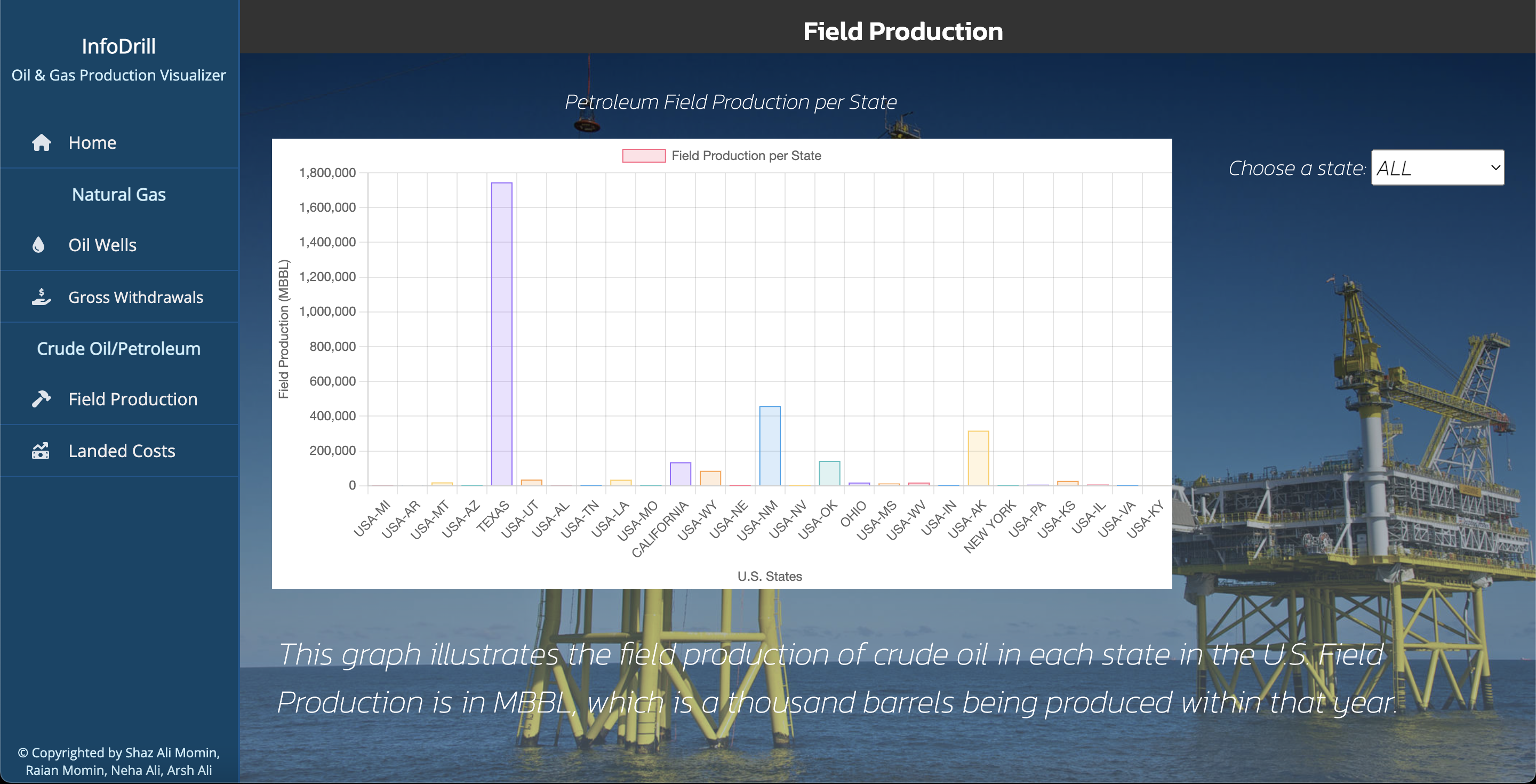Click the InfoDrill site title
The width and height of the screenshot is (1536, 784).
[x=118, y=46]
